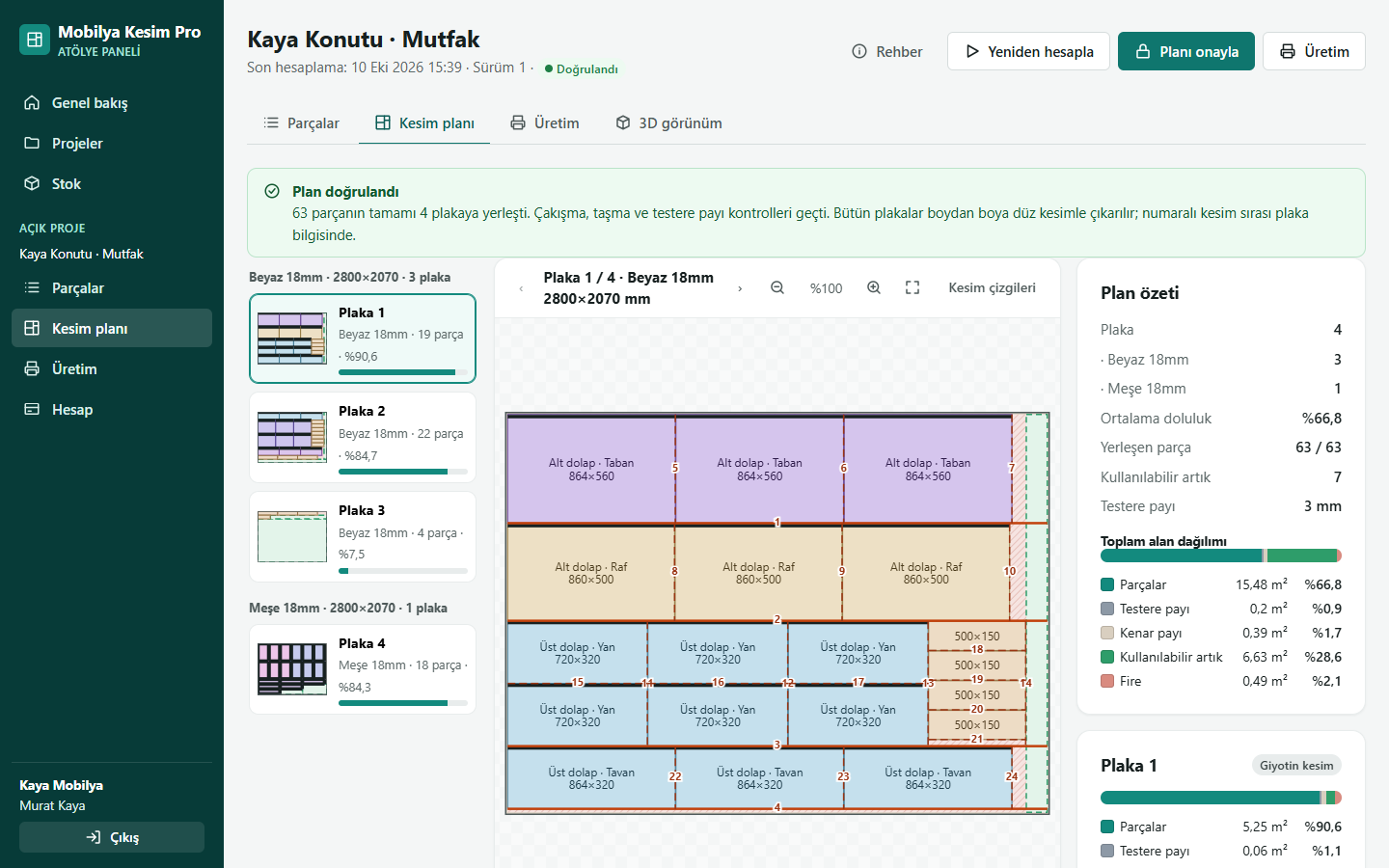This screenshot has height=868, width=1389.
Task: Click the 'Testere payı' 3 mm value
Action: click(1322, 506)
